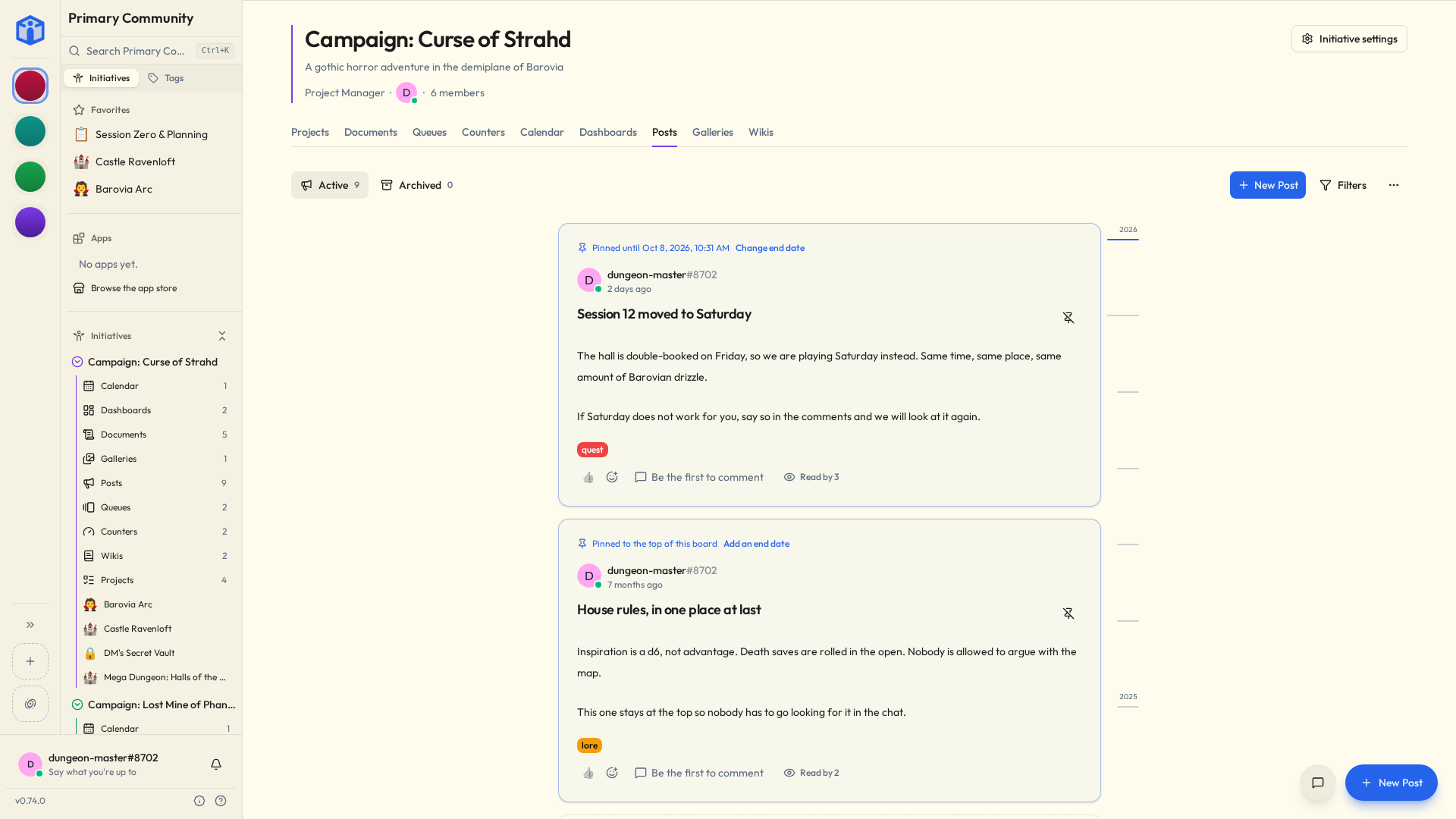The image size is (1456, 819).
Task: Add emoji reaction to Session 12 post
Action: click(612, 477)
